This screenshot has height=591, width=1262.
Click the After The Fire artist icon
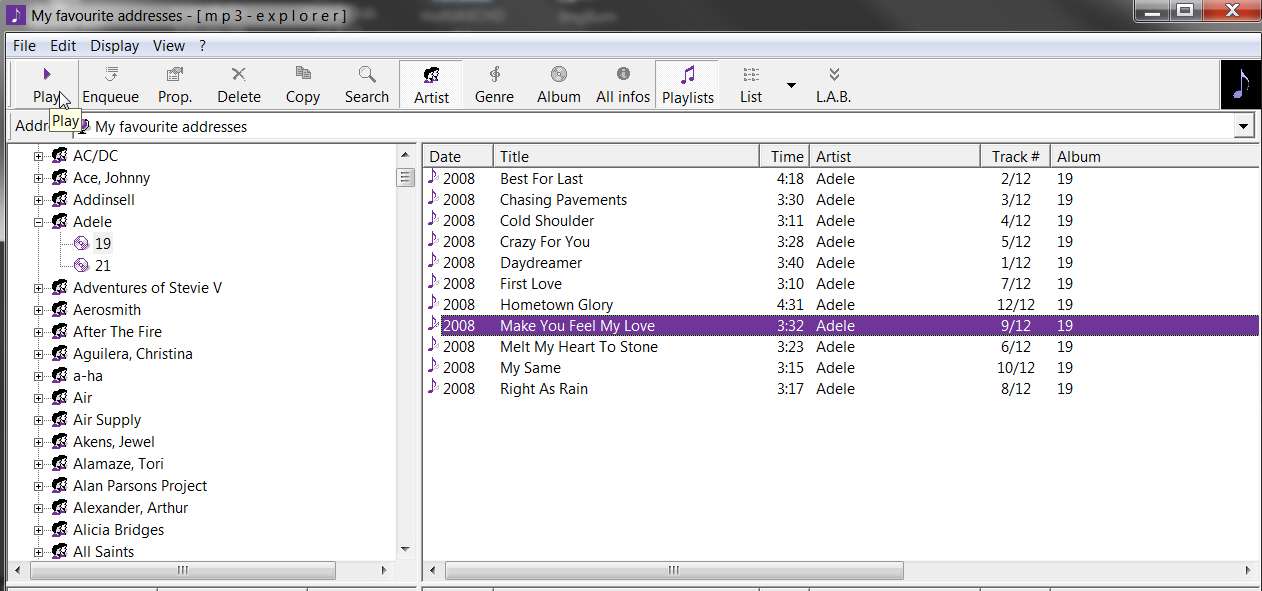coord(59,332)
